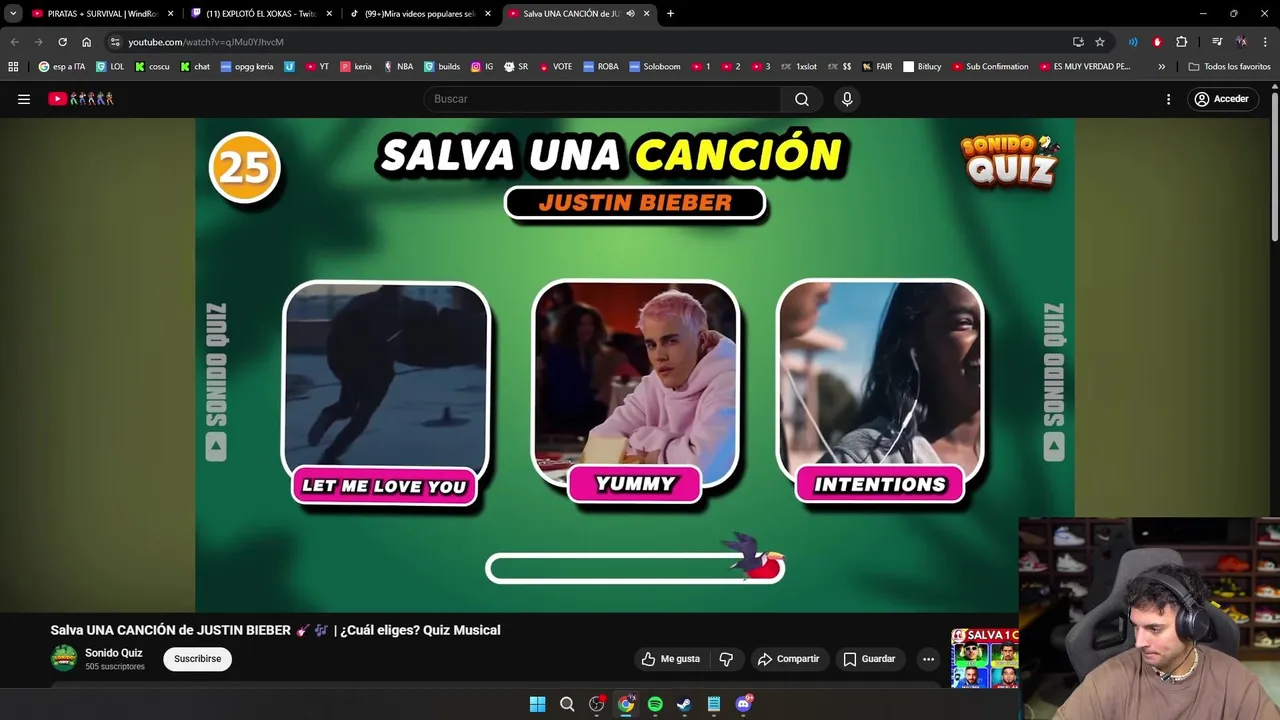The height and width of the screenshot is (720, 1280).
Task: Bookmark this page with the star icon
Action: coord(1100,42)
